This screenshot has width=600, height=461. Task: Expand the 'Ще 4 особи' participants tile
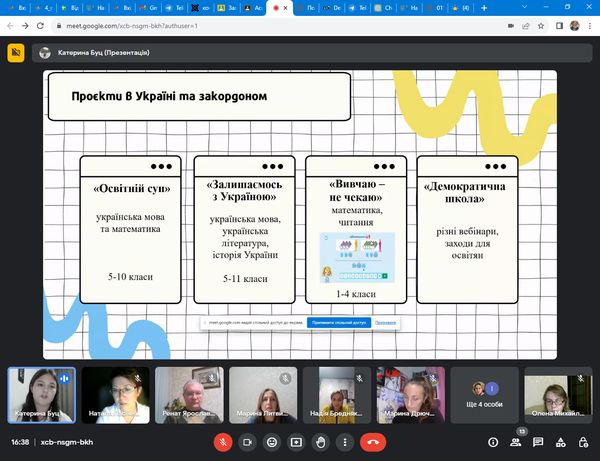pos(484,395)
